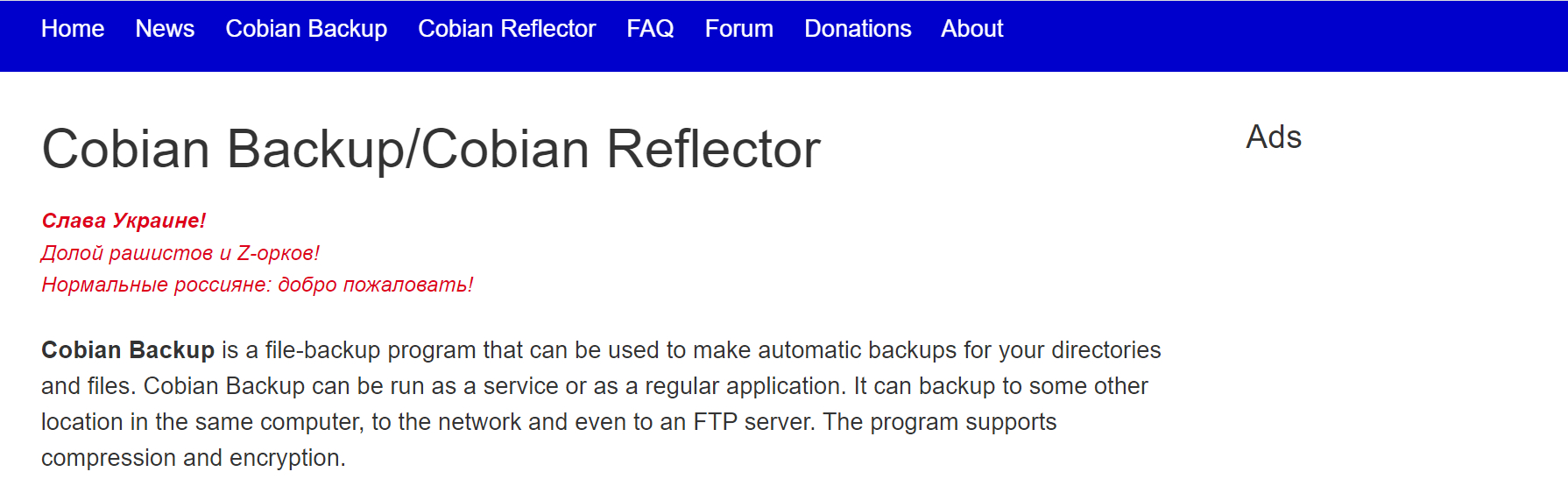Open the Donations page
This screenshot has height=500, width=1568.
pyautogui.click(x=858, y=29)
